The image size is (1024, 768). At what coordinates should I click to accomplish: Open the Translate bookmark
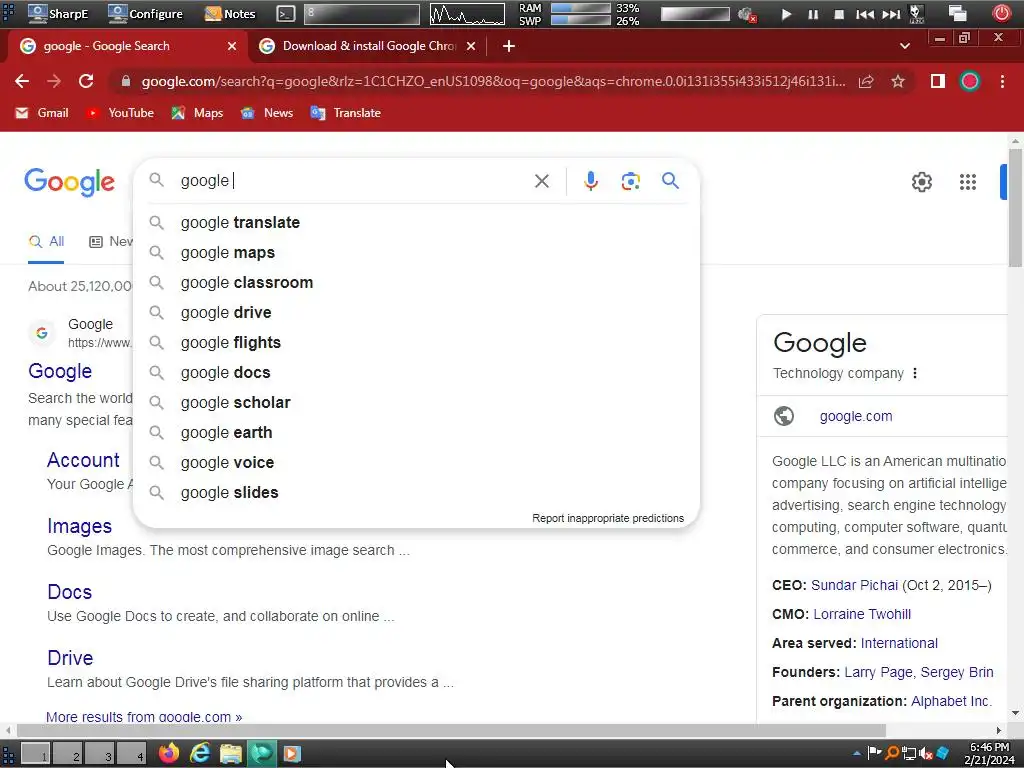point(345,113)
